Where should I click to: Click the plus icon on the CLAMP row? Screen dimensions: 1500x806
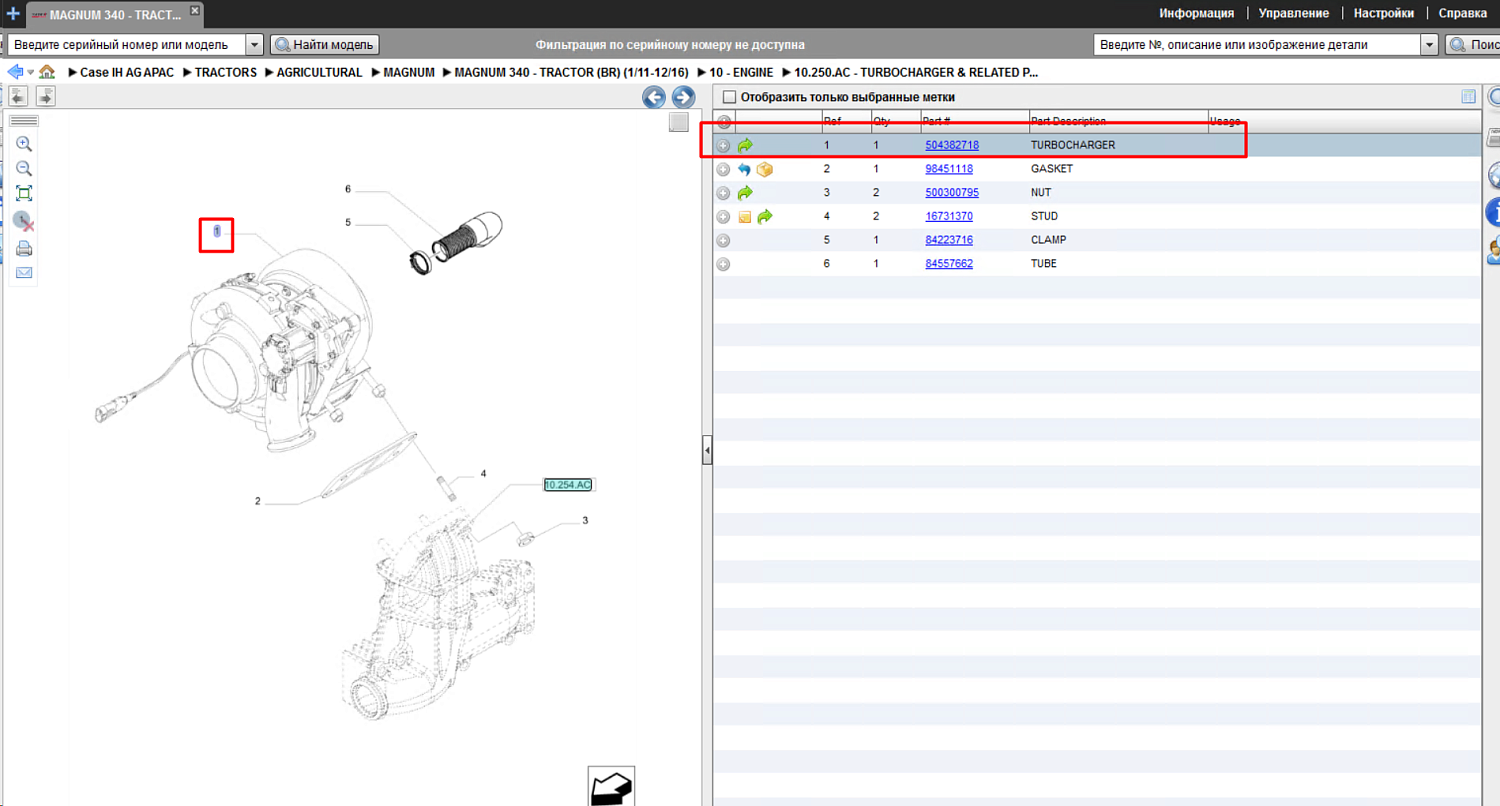[x=723, y=240]
